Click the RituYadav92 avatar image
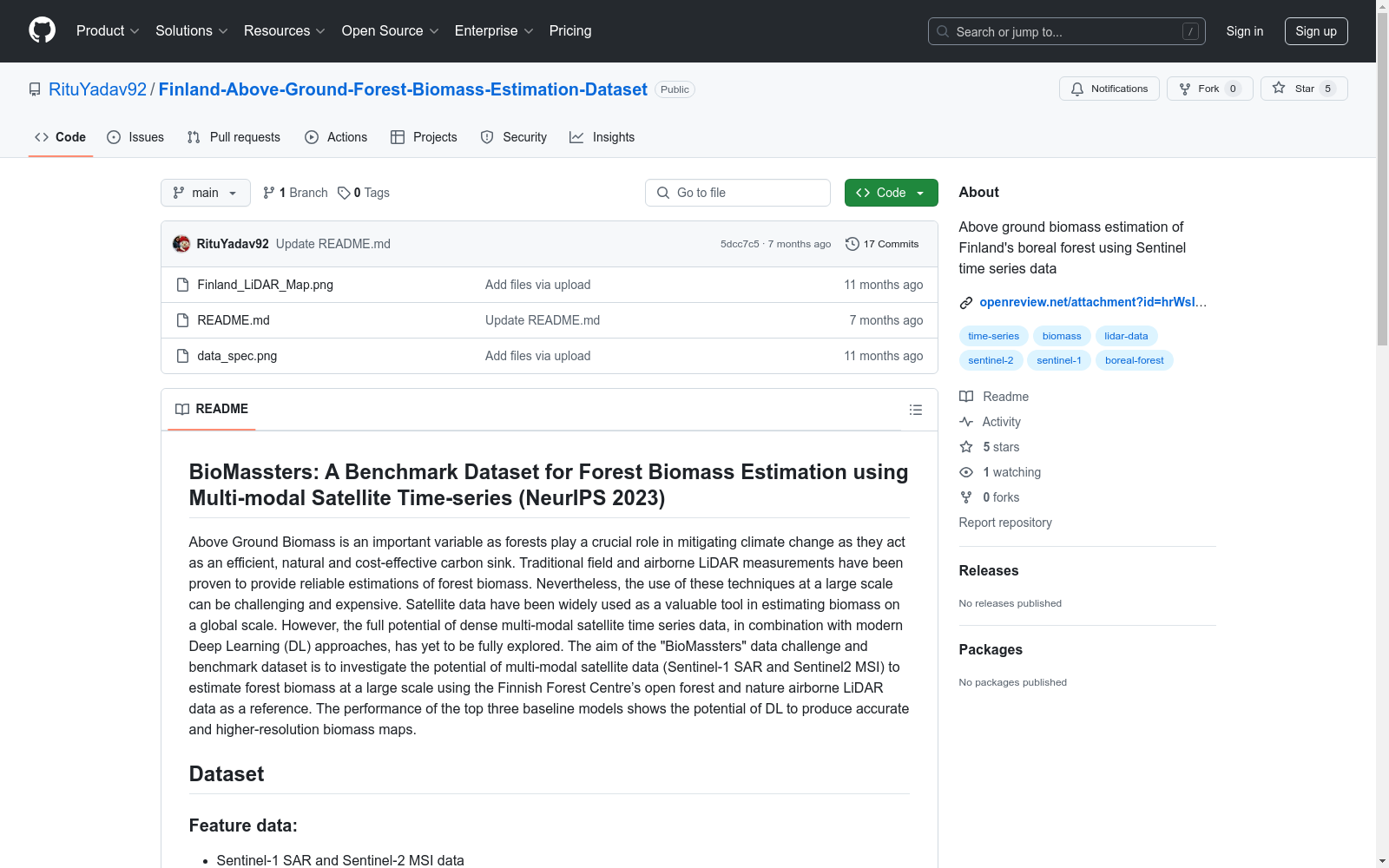Viewport: 1389px width, 868px height. click(x=181, y=244)
